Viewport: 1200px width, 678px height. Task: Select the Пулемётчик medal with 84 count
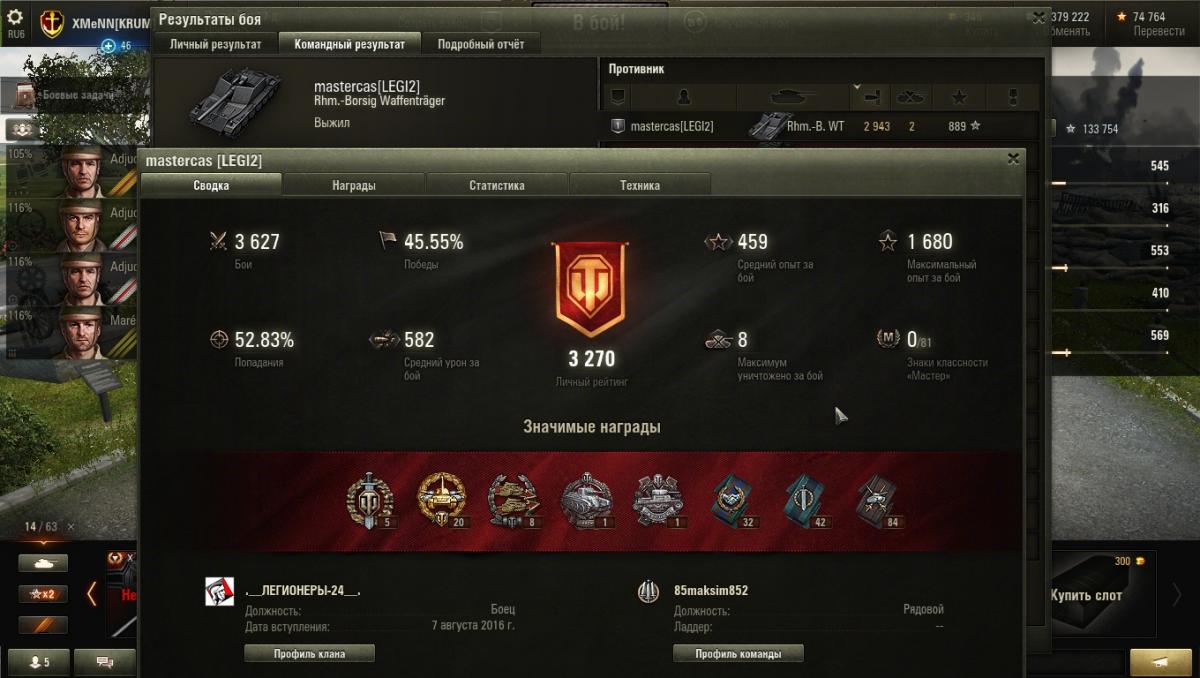(x=878, y=501)
